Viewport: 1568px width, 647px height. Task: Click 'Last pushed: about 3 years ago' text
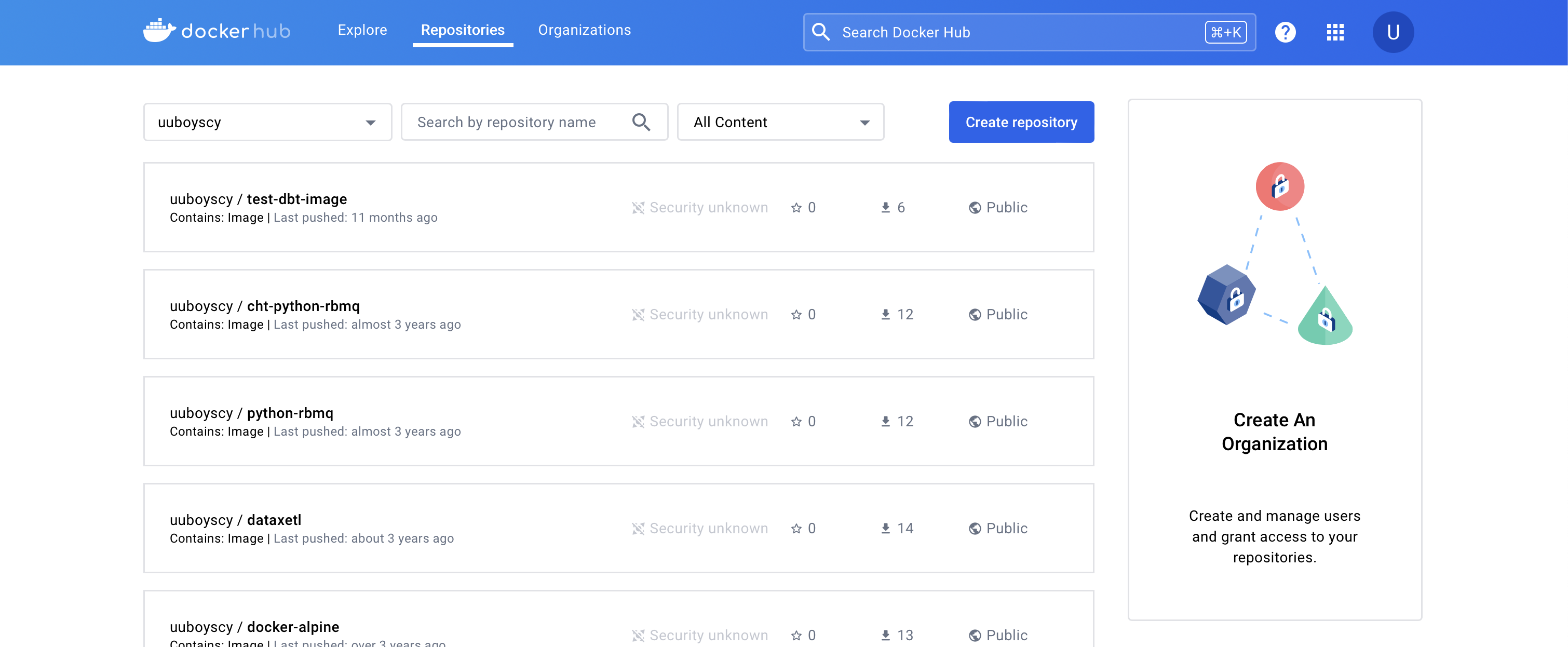[x=363, y=538]
